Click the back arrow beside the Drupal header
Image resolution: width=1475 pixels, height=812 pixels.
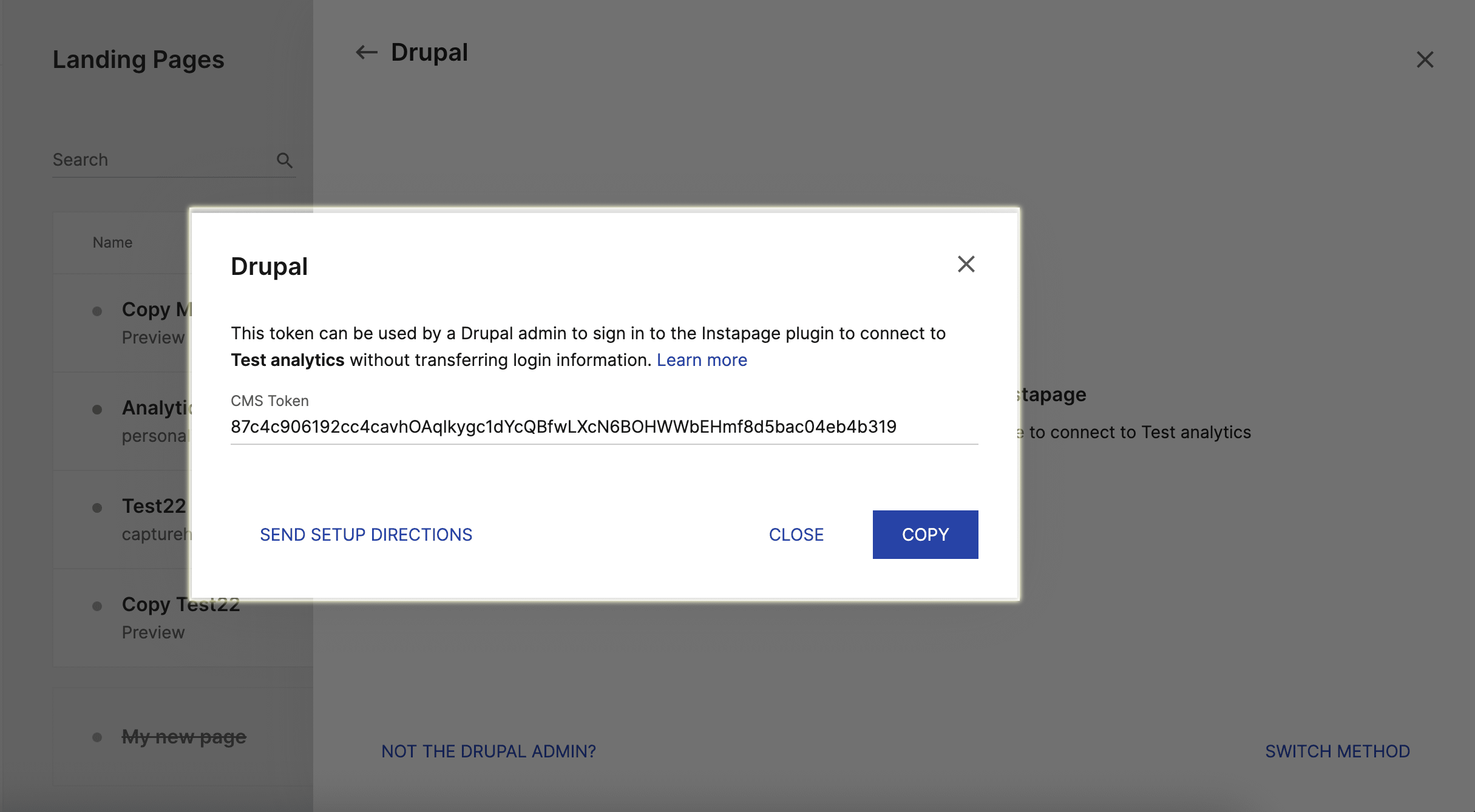point(365,52)
